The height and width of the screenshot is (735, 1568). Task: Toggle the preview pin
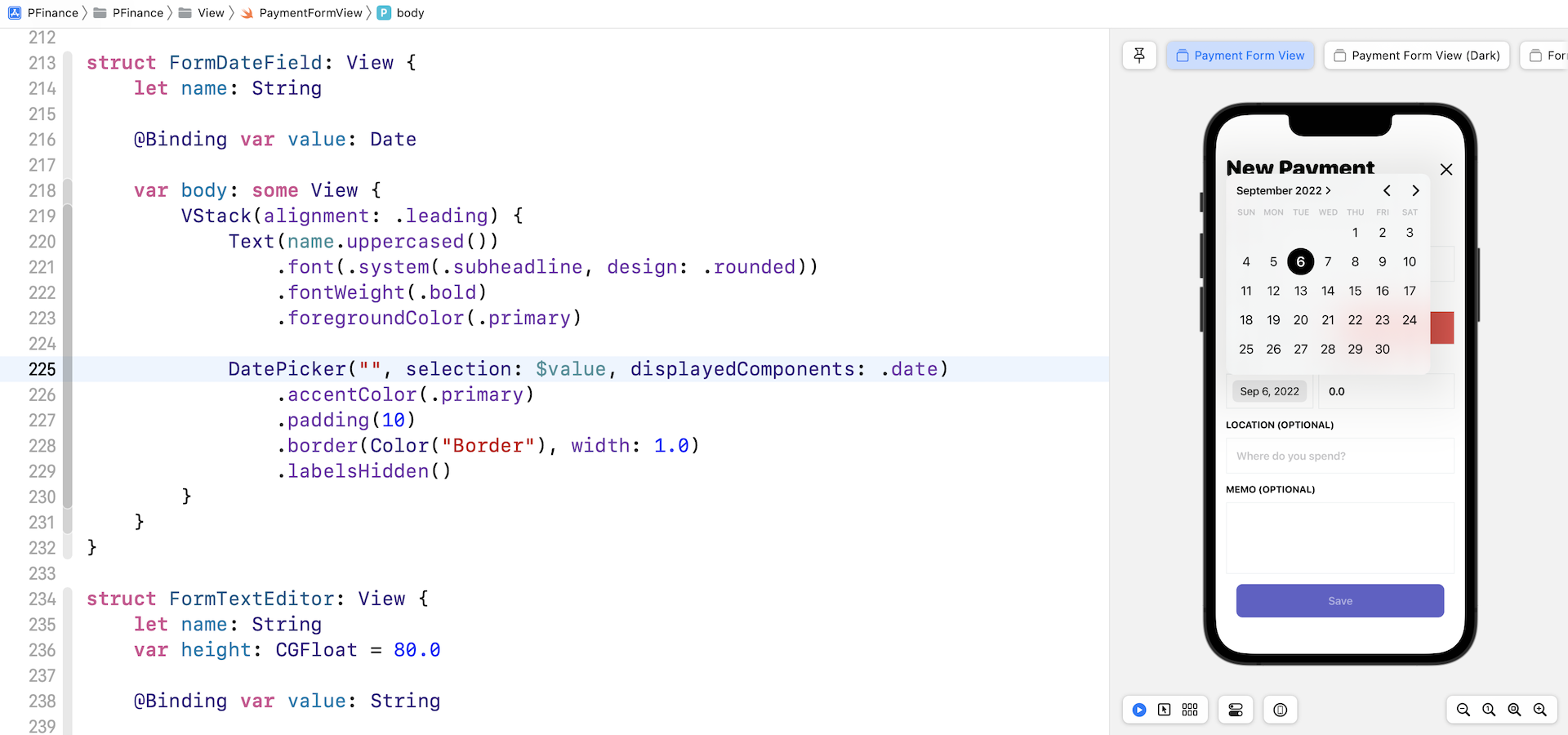click(x=1139, y=55)
